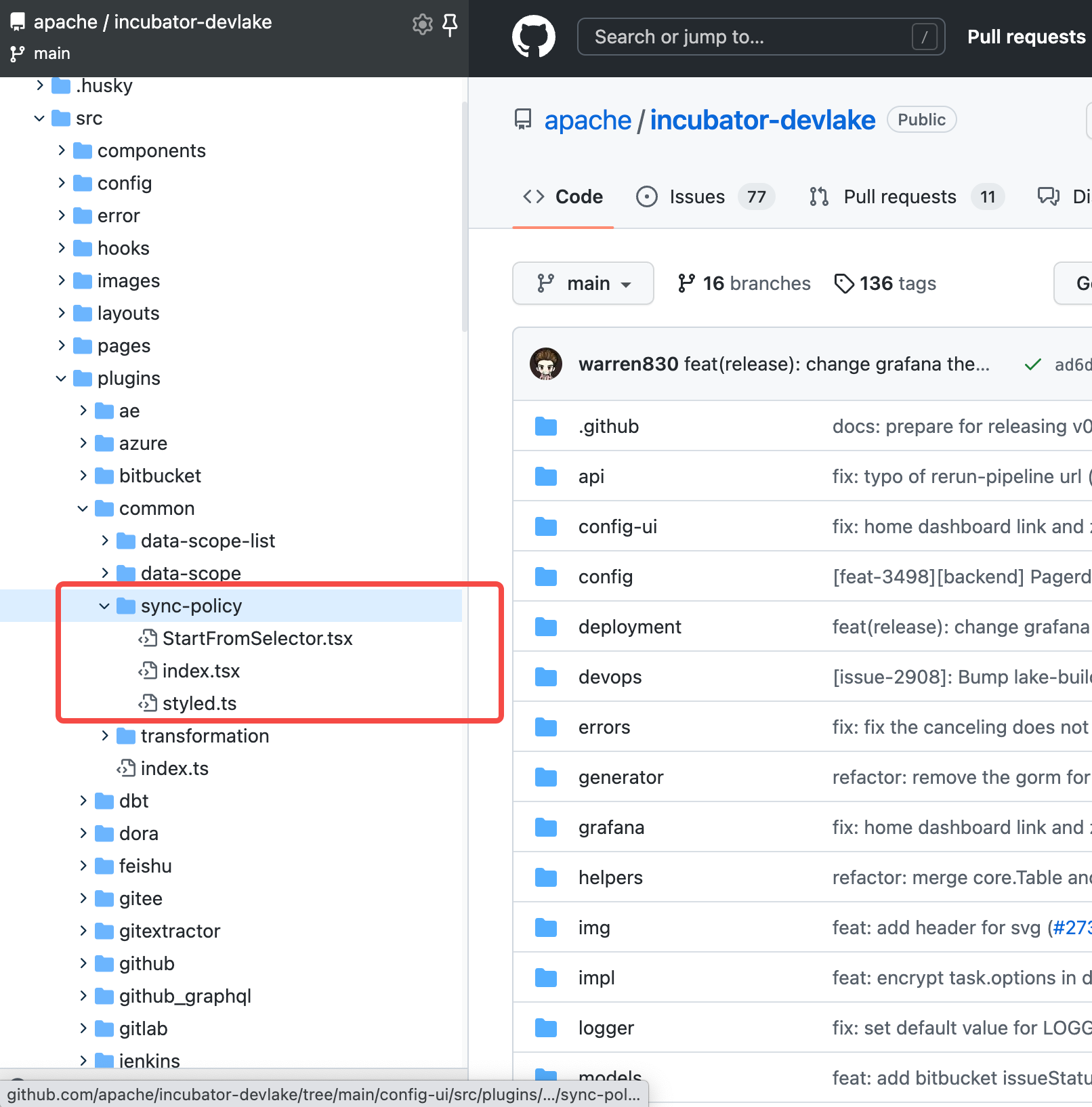Open Pull requests in the top navigation
1092x1107 pixels.
pyautogui.click(x=1026, y=37)
